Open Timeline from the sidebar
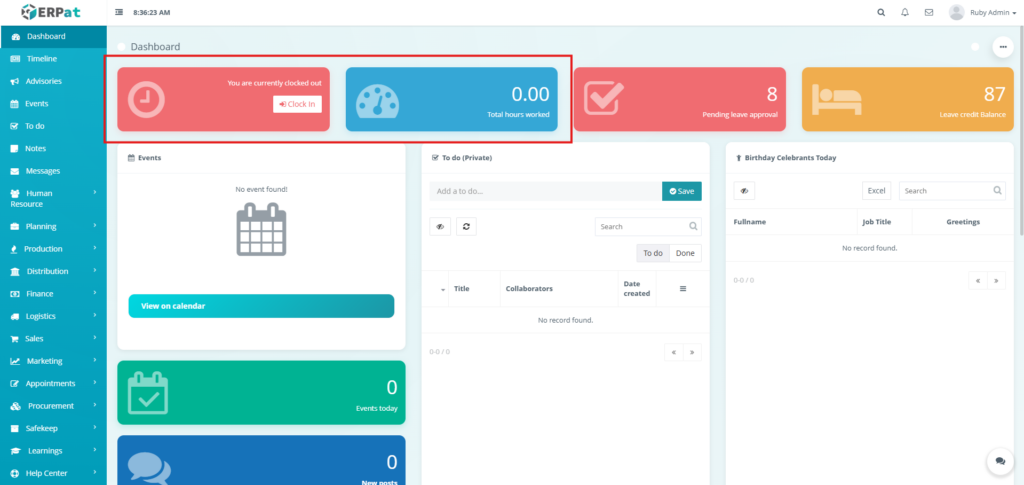The image size is (1024, 485). click(41, 59)
